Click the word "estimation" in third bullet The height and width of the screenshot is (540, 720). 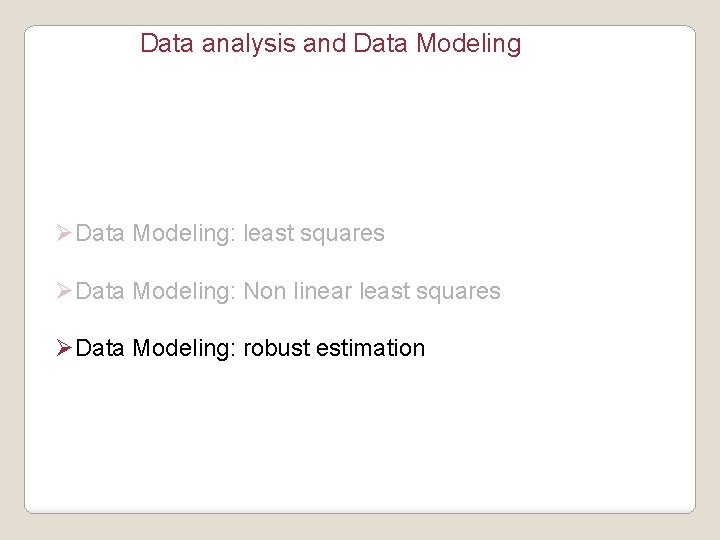tap(370, 348)
